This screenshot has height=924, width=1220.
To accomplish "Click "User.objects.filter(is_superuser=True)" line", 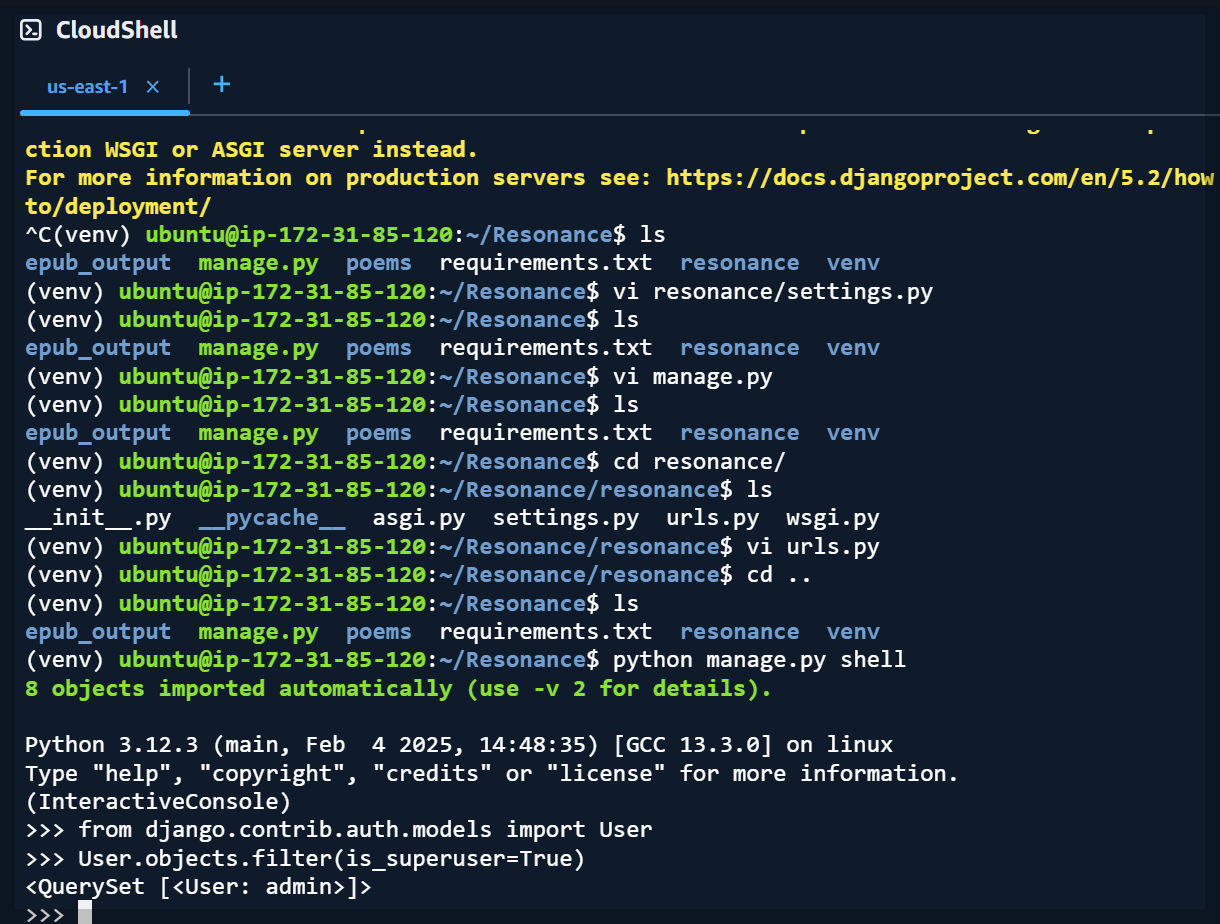I will pyautogui.click(x=331, y=858).
